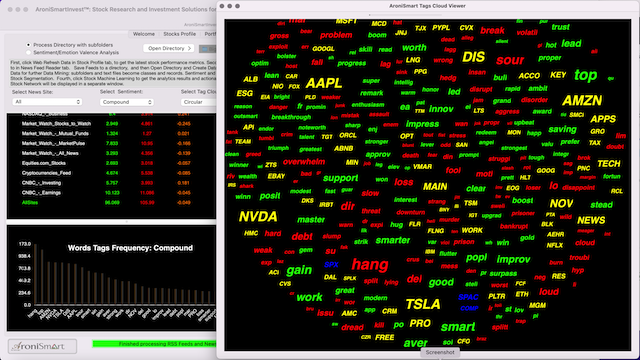Click the AAPL tag in the cloud
The width and height of the screenshot is (640, 360).
pos(324,83)
